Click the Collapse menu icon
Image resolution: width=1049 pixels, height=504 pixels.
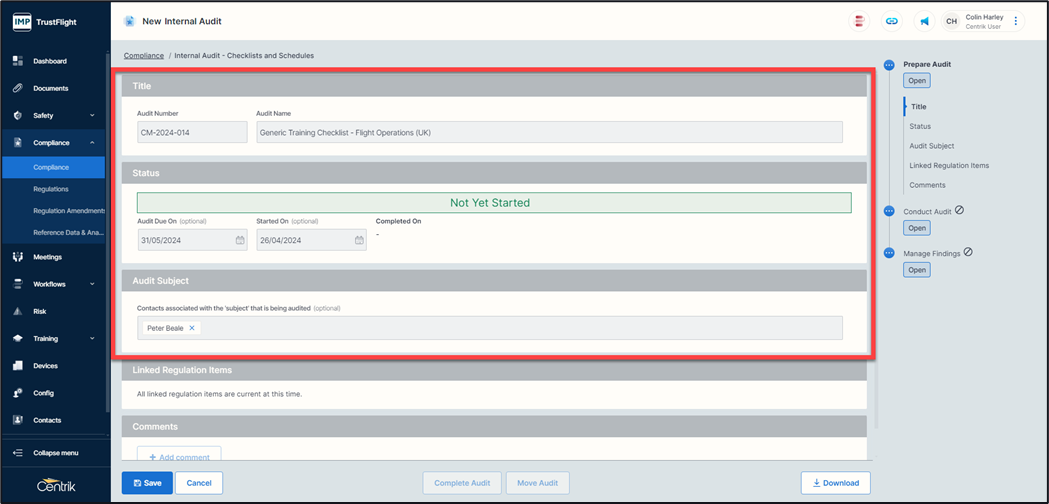(18, 453)
